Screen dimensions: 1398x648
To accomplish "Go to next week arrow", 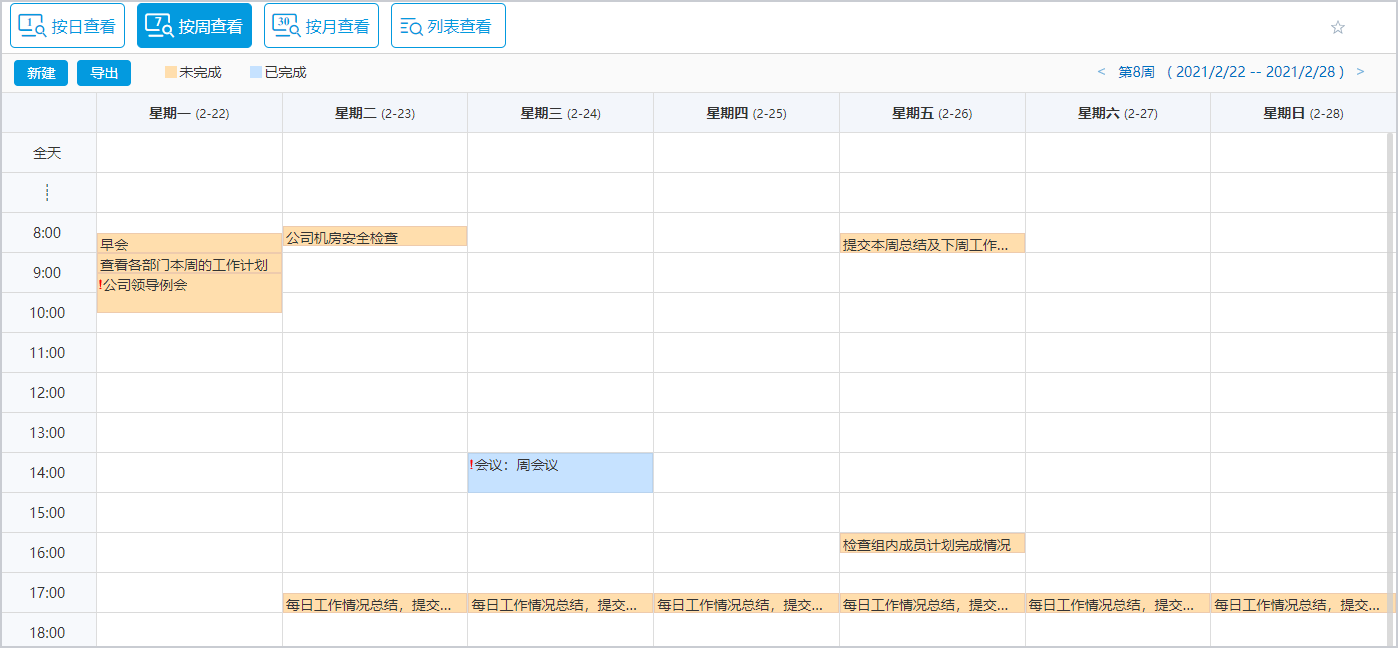I will 1360,72.
